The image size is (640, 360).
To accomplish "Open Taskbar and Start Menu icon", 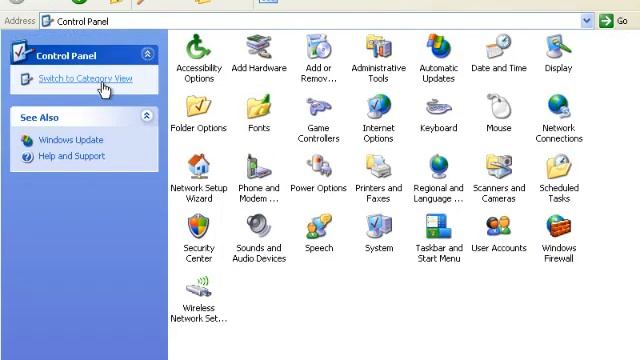I will pyautogui.click(x=438, y=227).
